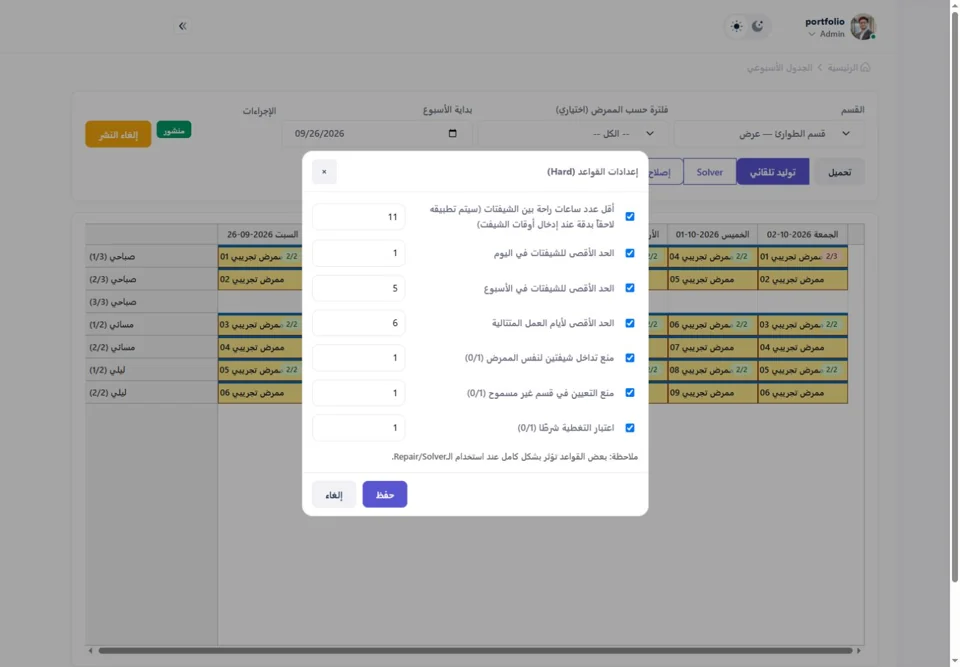The image size is (960, 667).
Task: Open the department dropdown قسم الطوارئ
Action: [x=769, y=134]
